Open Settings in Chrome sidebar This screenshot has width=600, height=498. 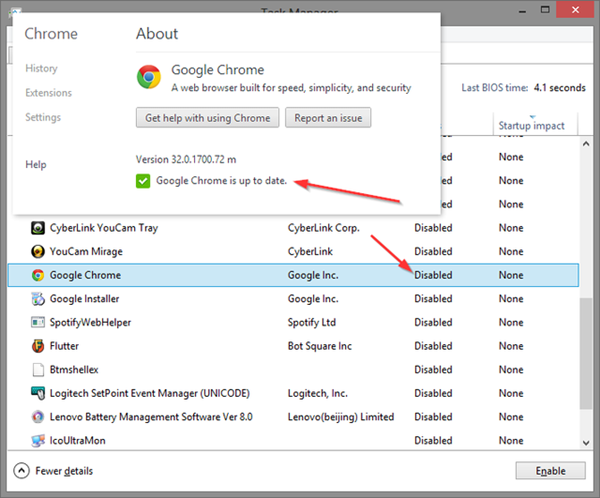[43, 118]
